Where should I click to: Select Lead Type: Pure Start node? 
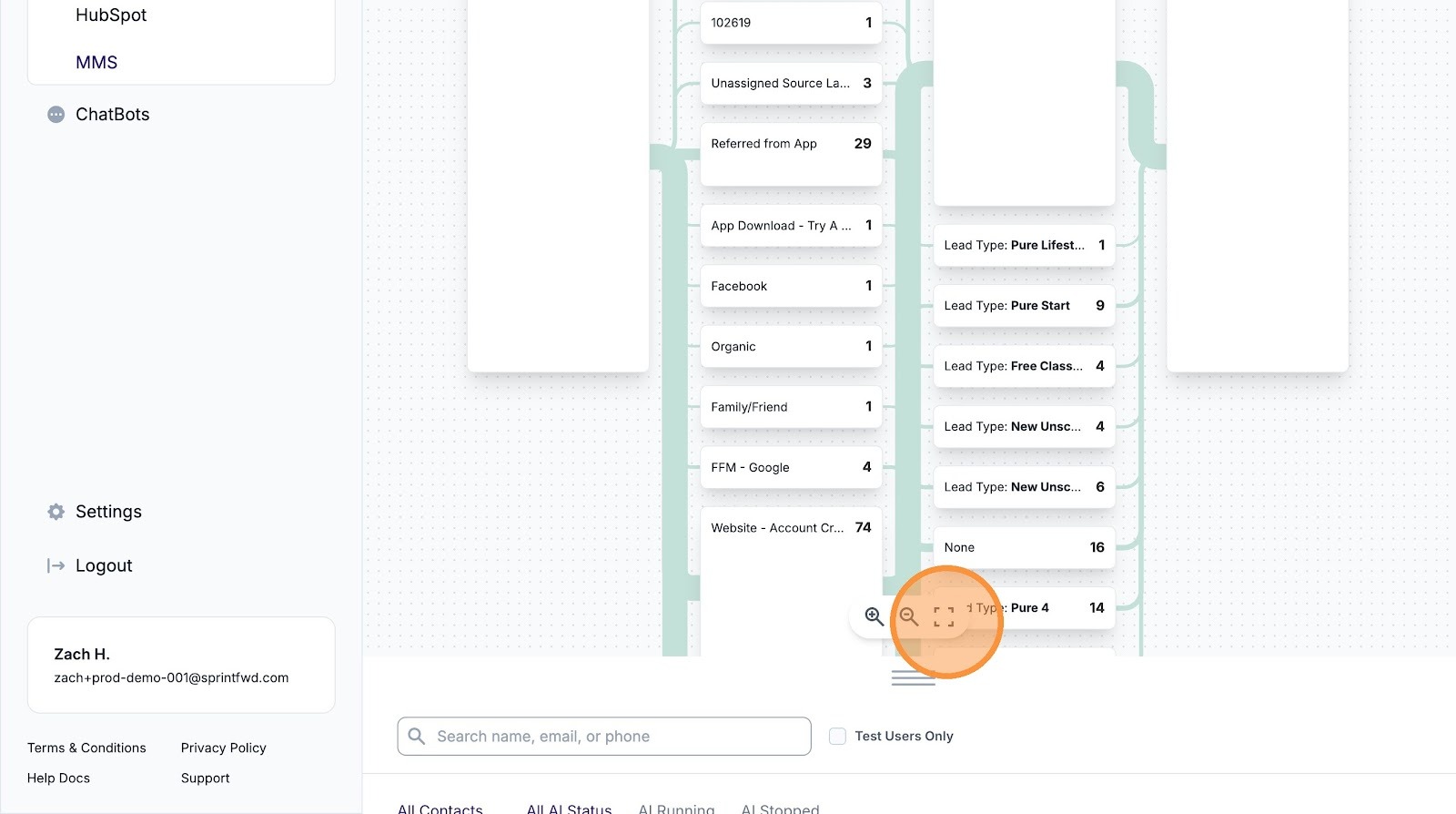(x=1024, y=306)
